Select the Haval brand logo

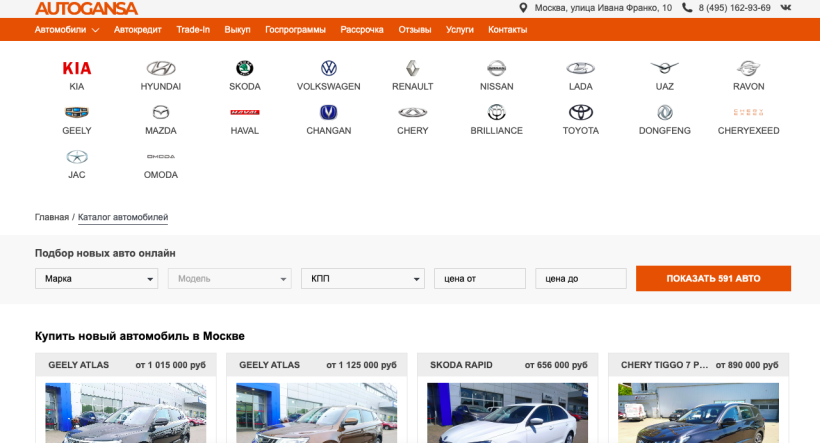[x=245, y=112]
